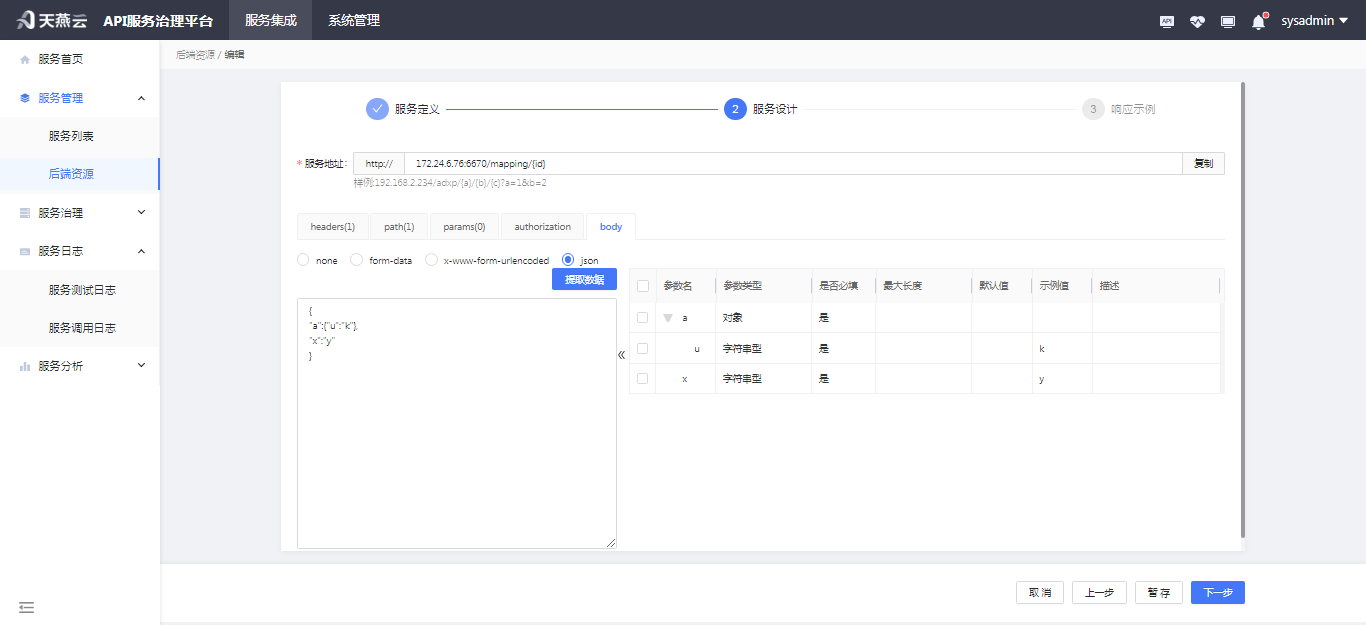Click step 2 服务设计 circle

(735, 109)
